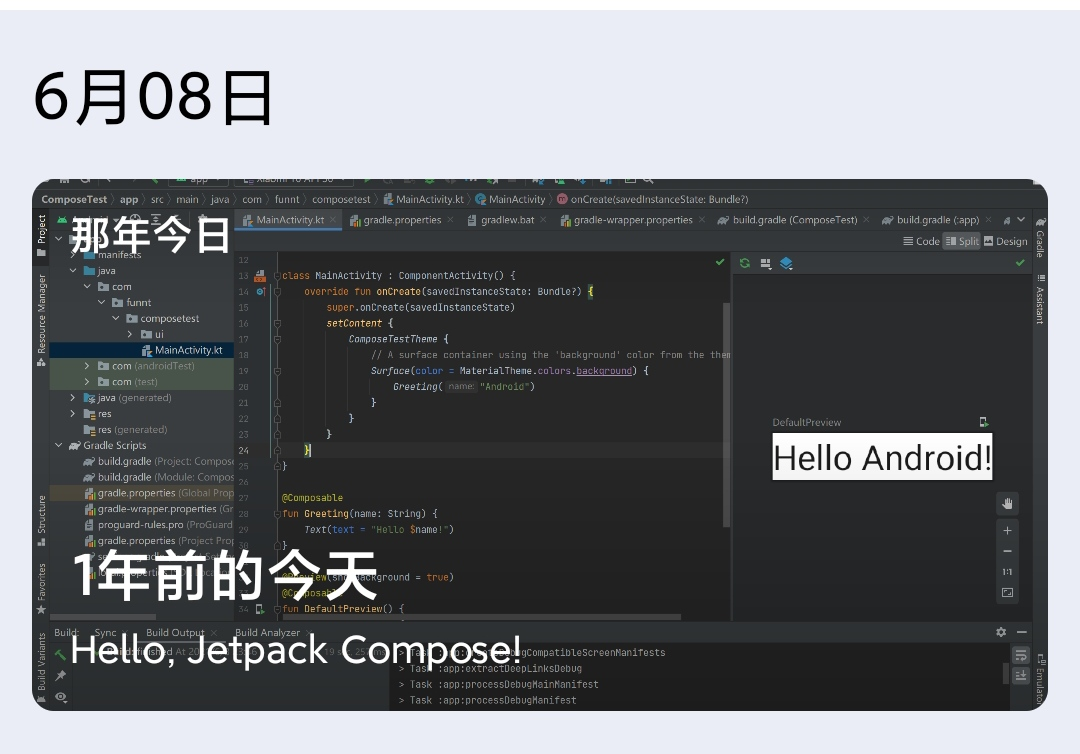The image size is (1080, 754).
Task: Click the 1:1 actual size zoom icon
Action: tap(1008, 572)
